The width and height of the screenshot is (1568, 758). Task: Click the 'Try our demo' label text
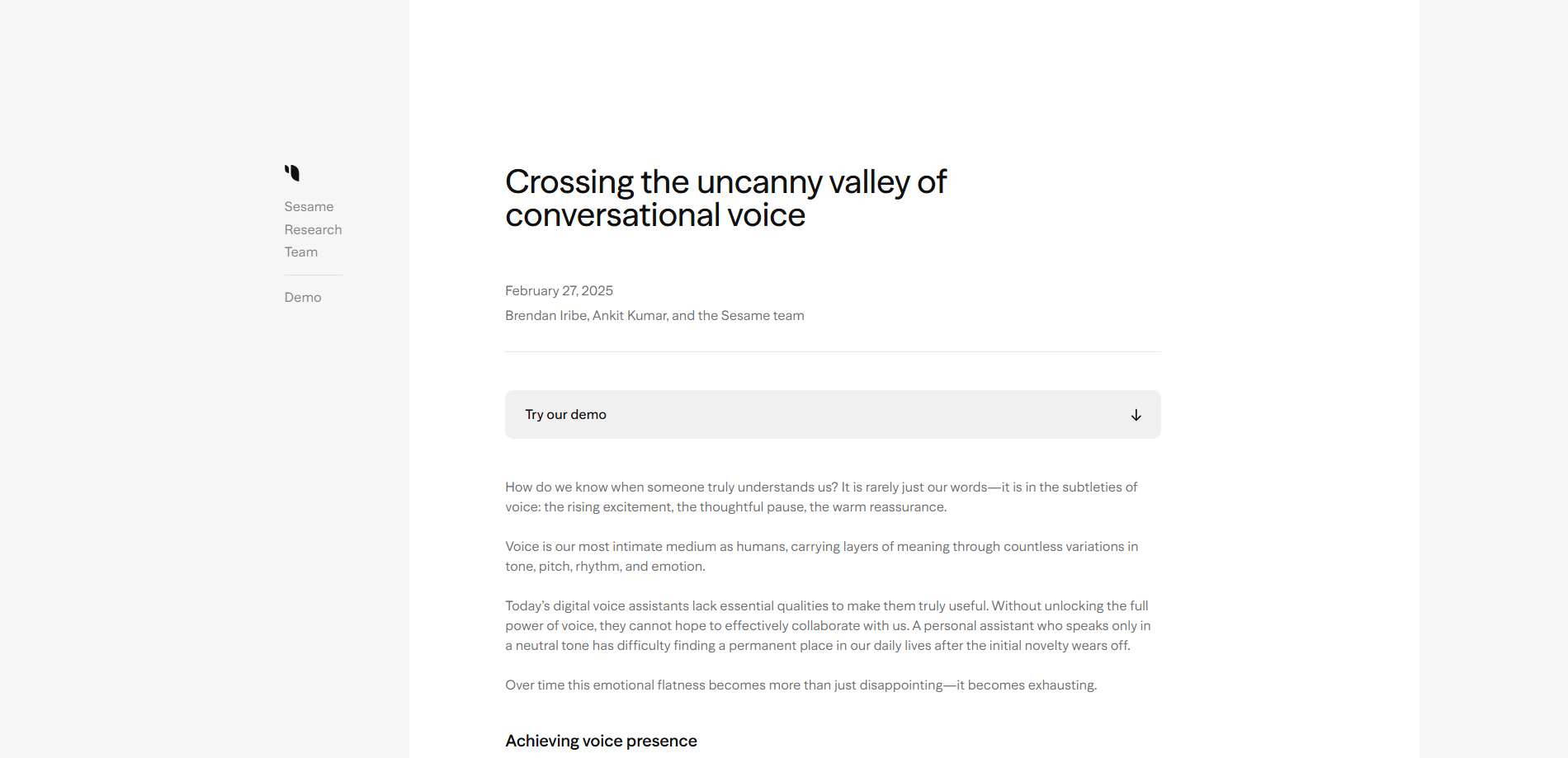pyautogui.click(x=565, y=414)
